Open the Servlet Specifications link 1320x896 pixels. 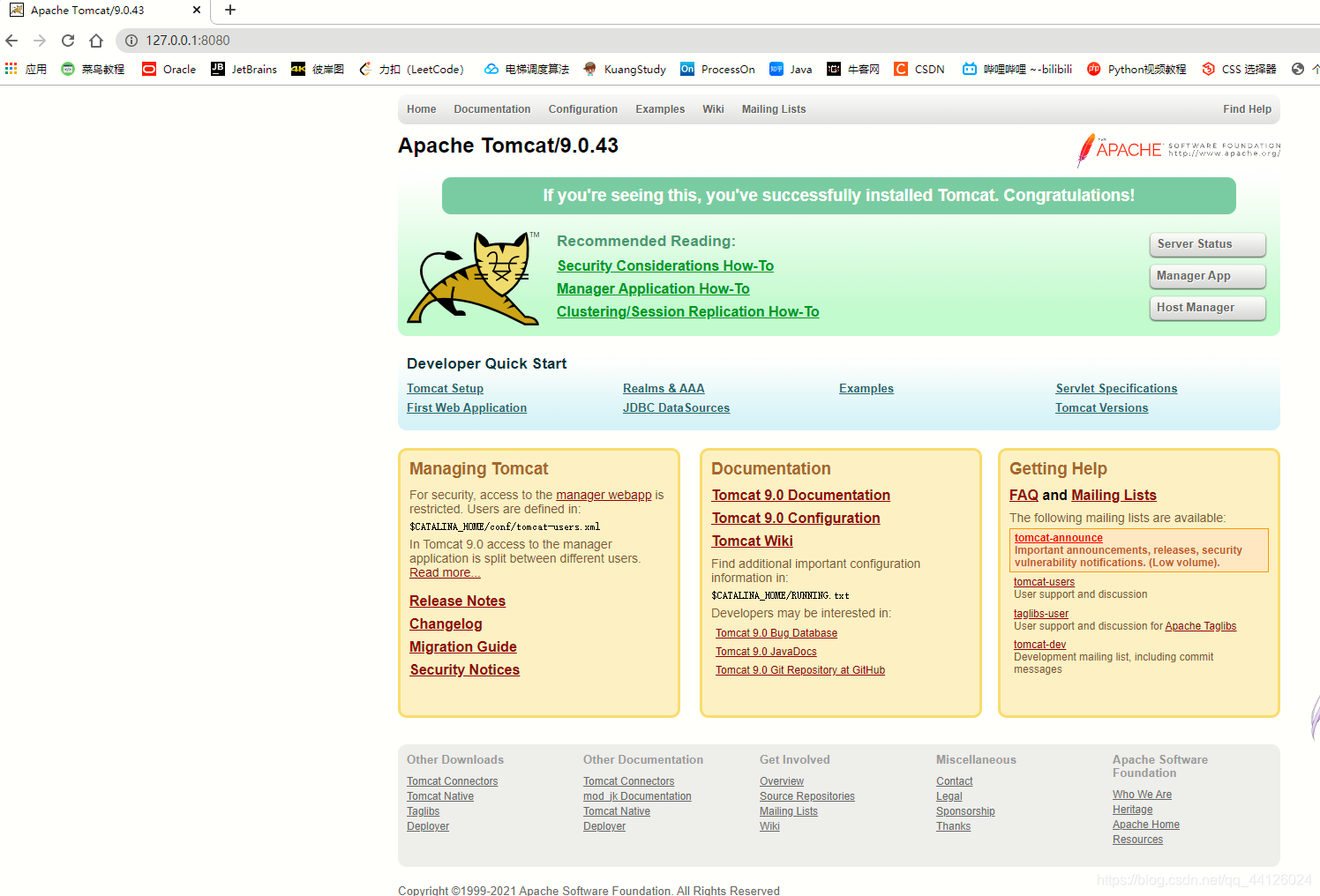[x=1116, y=388]
